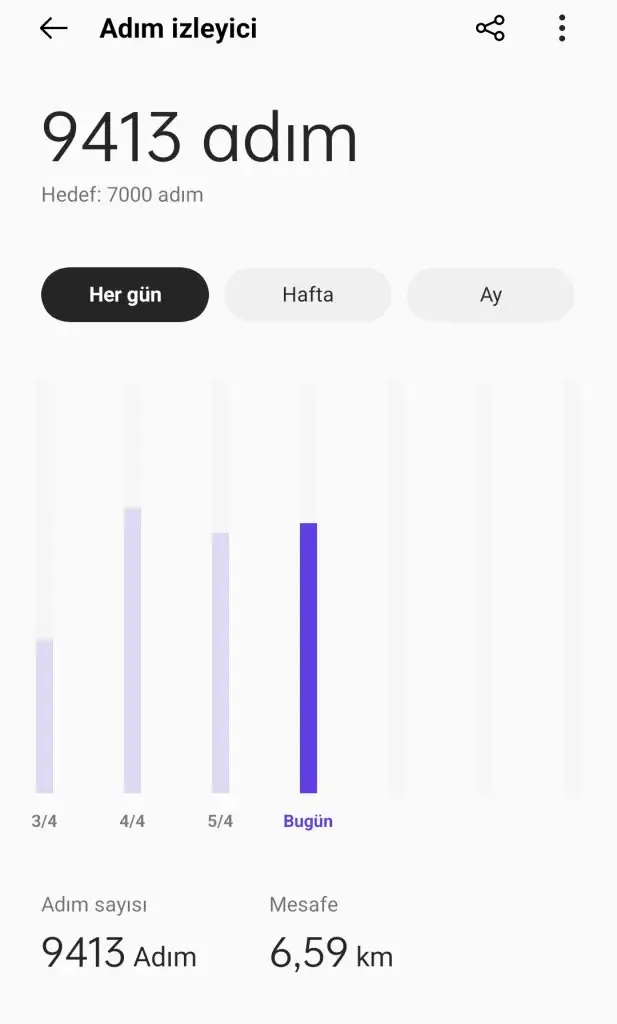The image size is (617, 1024).
Task: Tap the Hedef: 7000 adım goal text
Action: [x=122, y=195]
